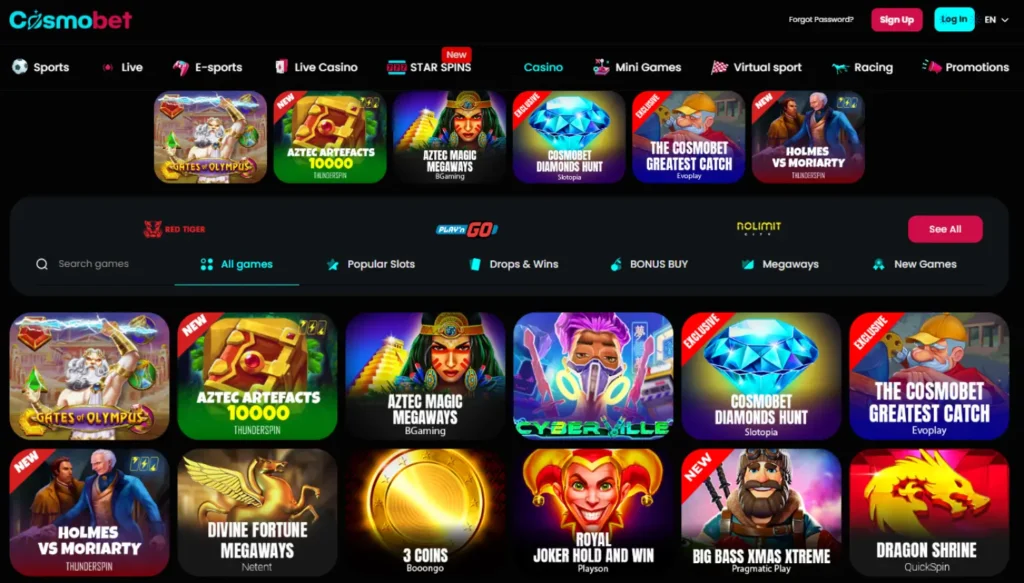Click the Forgot Password link

(x=821, y=20)
